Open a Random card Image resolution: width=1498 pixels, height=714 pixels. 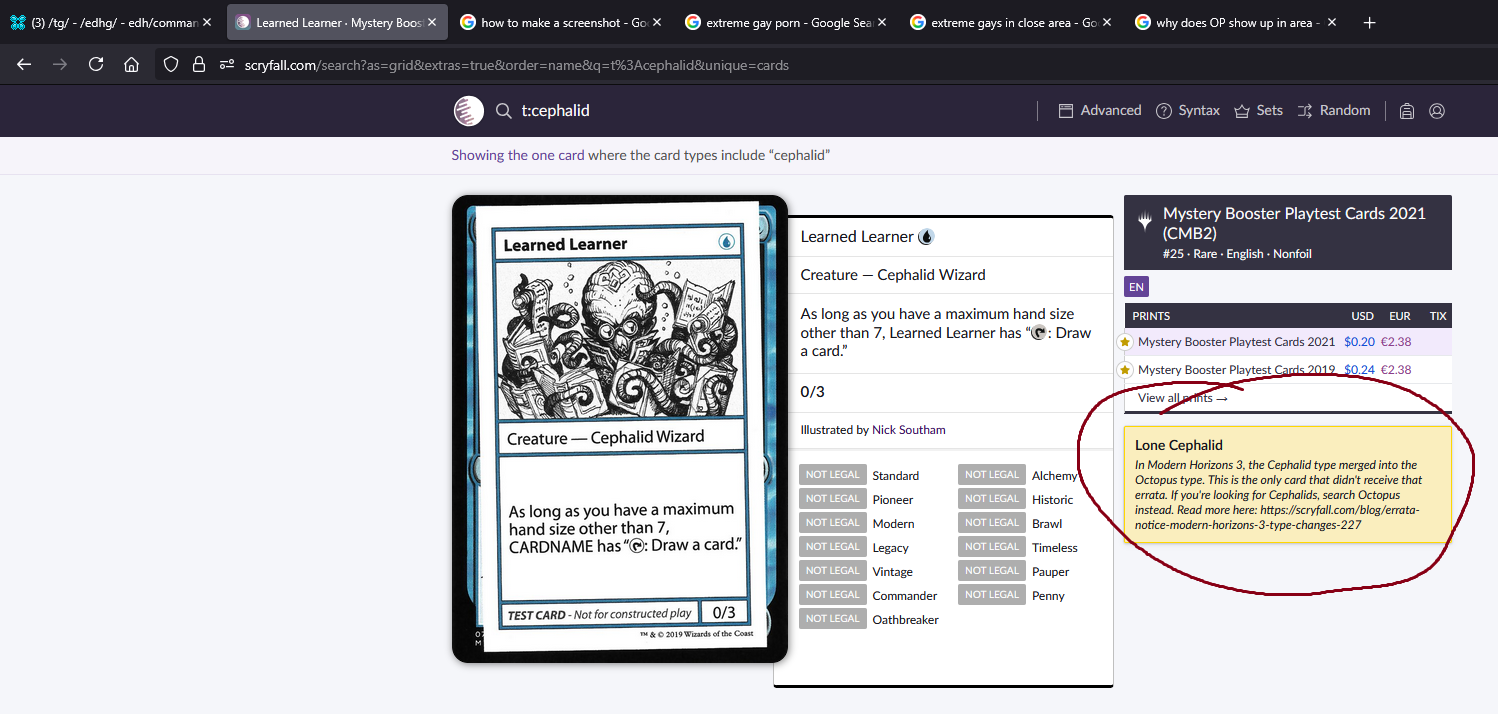point(1333,111)
